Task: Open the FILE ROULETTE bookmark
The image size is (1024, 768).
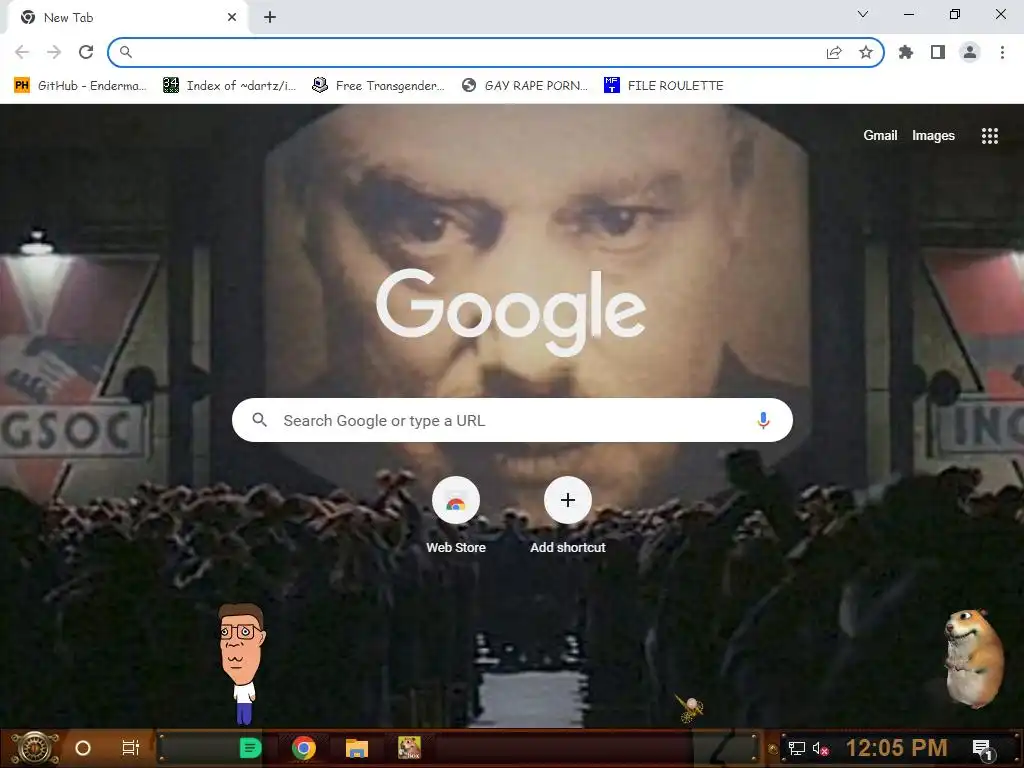Action: click(664, 86)
